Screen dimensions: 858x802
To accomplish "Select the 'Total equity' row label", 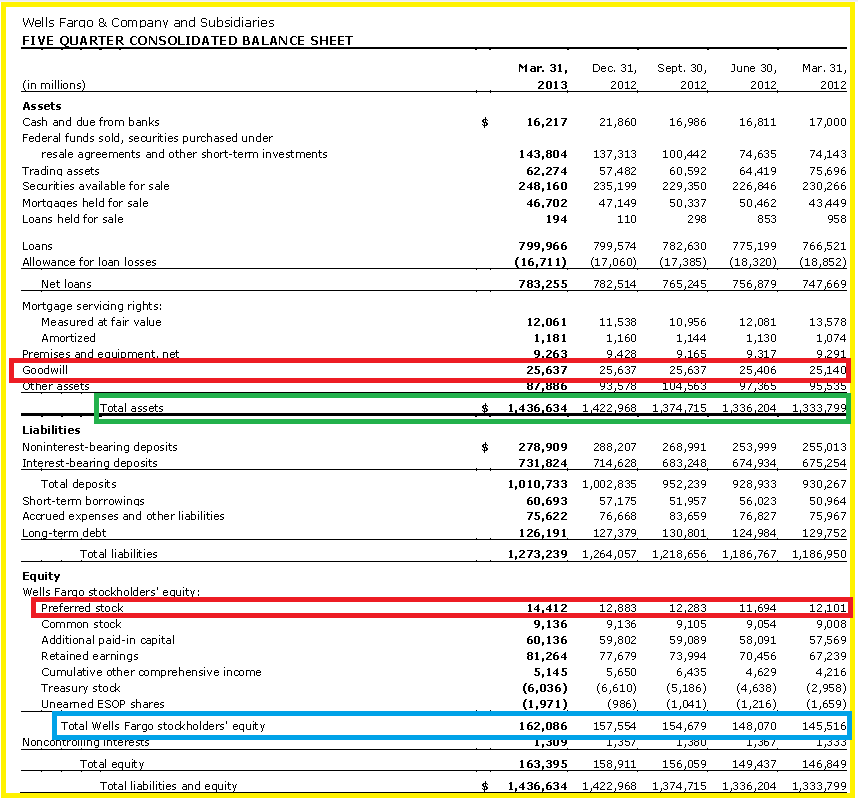I will (x=112, y=764).
